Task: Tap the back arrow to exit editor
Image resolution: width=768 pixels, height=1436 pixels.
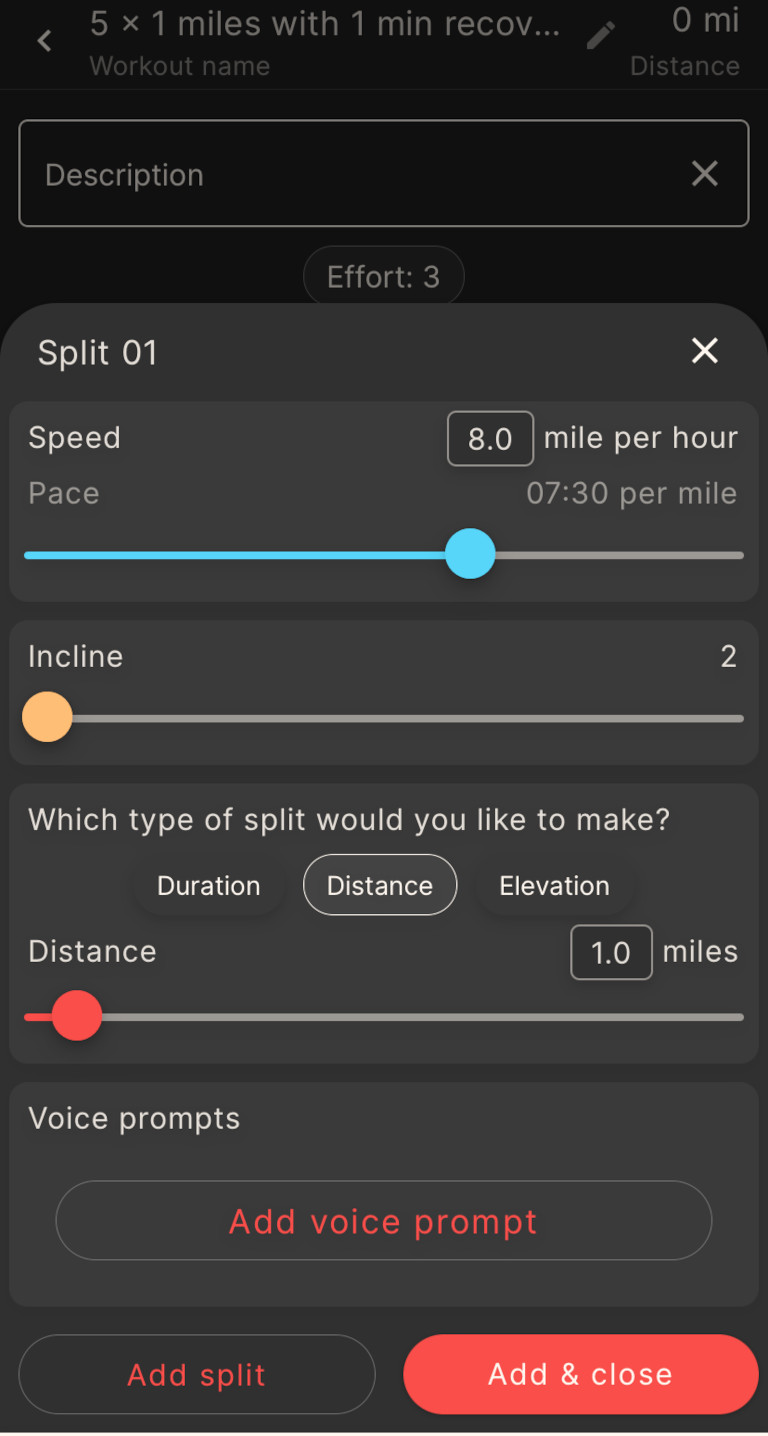Action: [46, 40]
